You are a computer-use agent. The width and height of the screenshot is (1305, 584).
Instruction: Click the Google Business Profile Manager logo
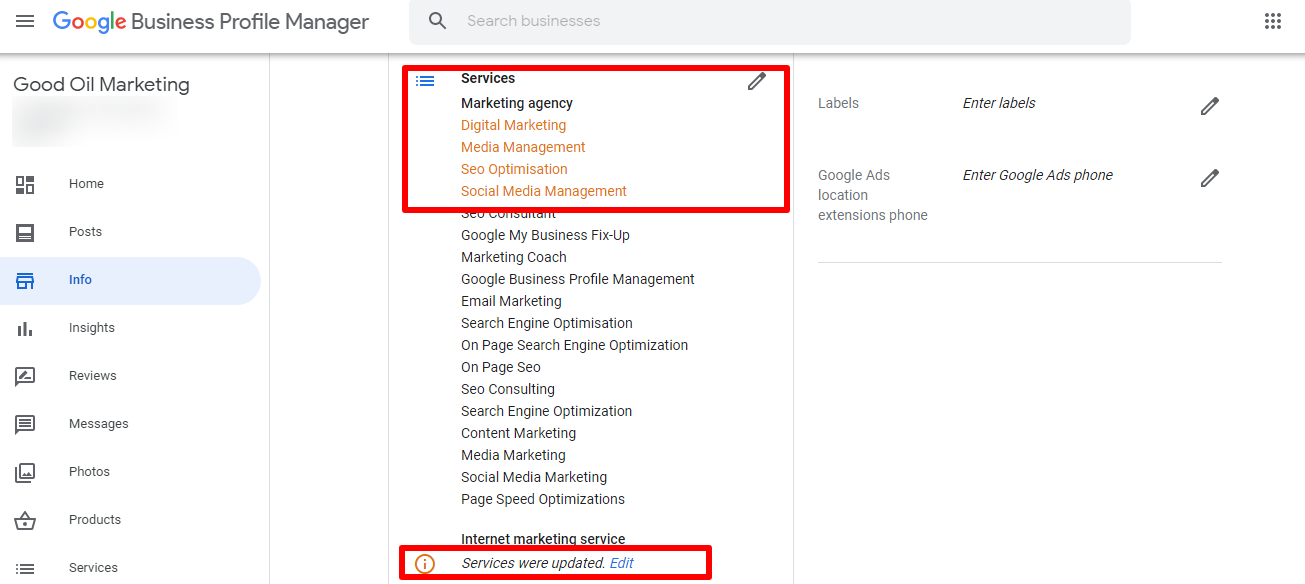pyautogui.click(x=211, y=22)
